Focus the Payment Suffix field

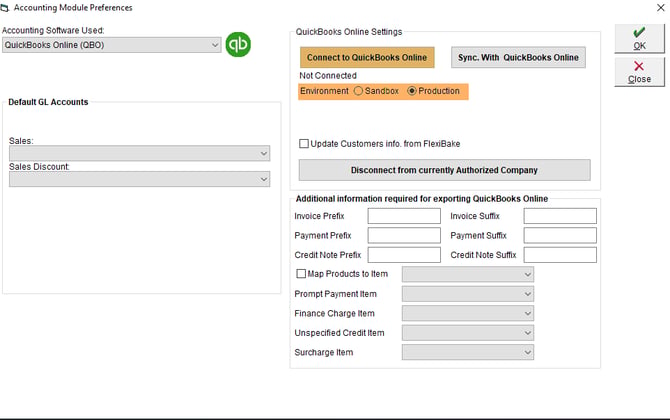pos(560,235)
